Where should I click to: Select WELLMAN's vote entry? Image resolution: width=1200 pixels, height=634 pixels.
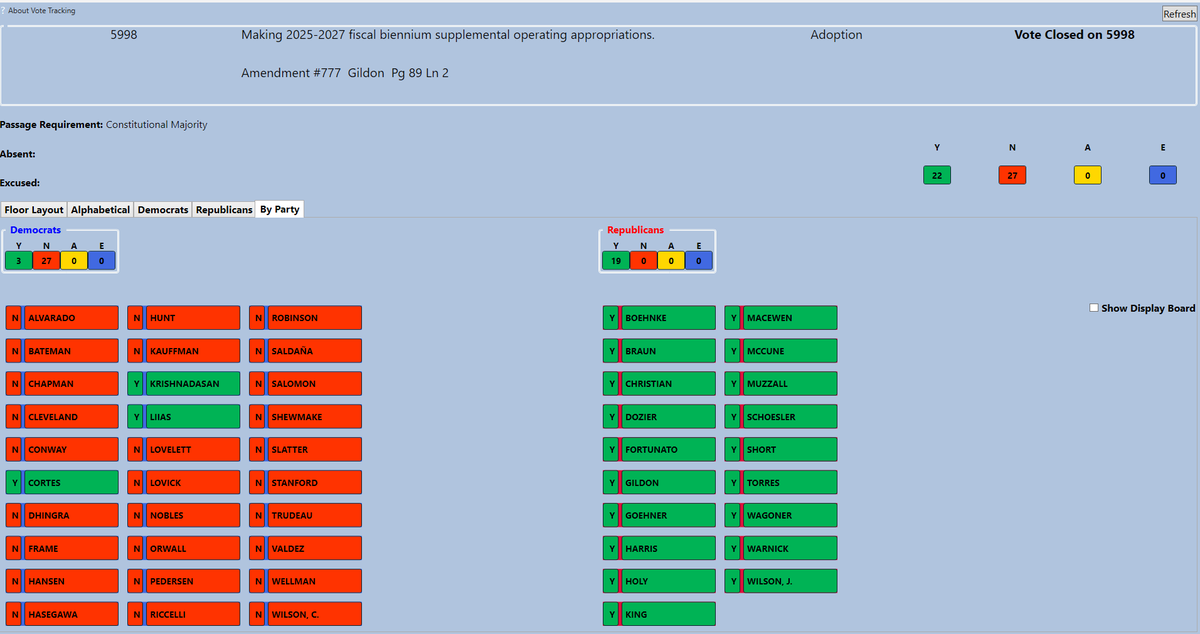306,581
